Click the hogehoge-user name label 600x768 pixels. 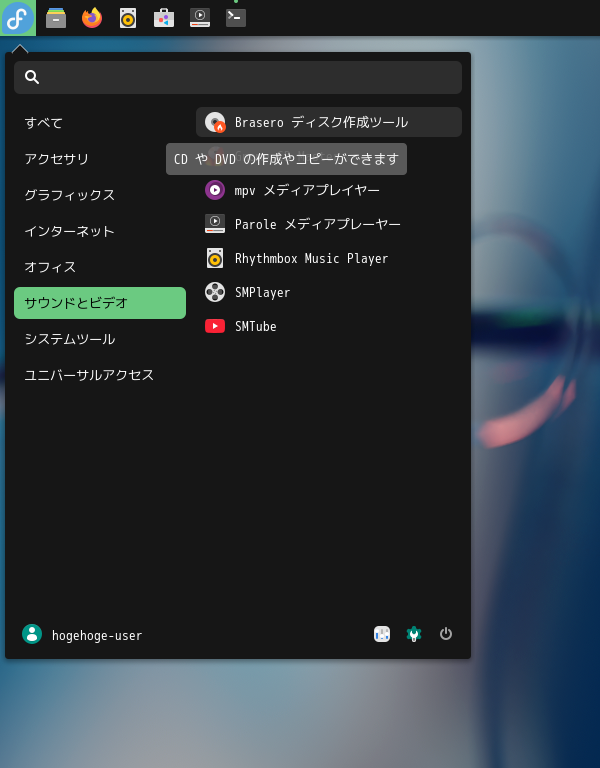point(97,636)
